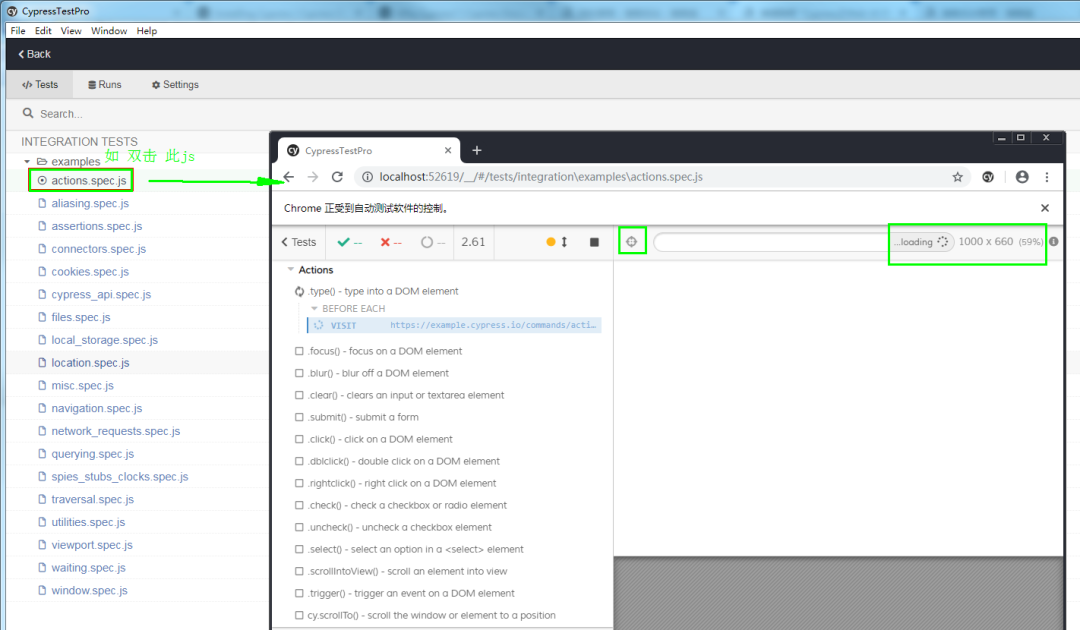Open the View menu
1080x630 pixels.
click(71, 30)
